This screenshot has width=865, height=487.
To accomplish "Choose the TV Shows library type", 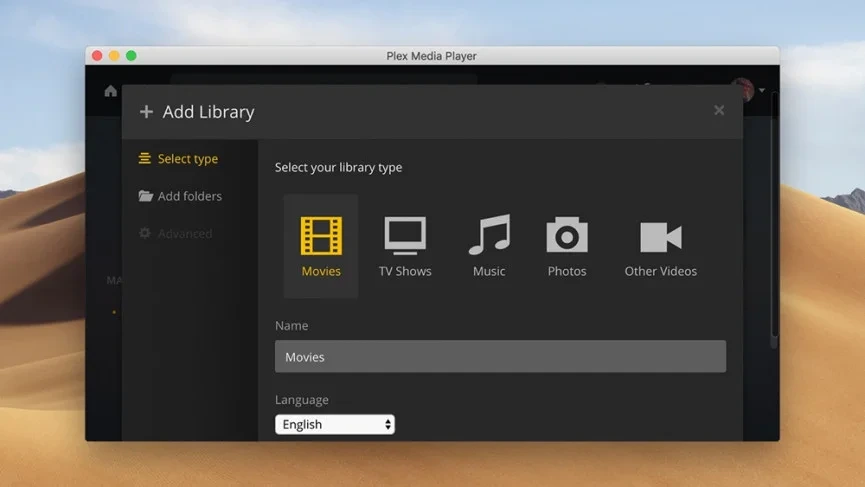I will [x=405, y=246].
